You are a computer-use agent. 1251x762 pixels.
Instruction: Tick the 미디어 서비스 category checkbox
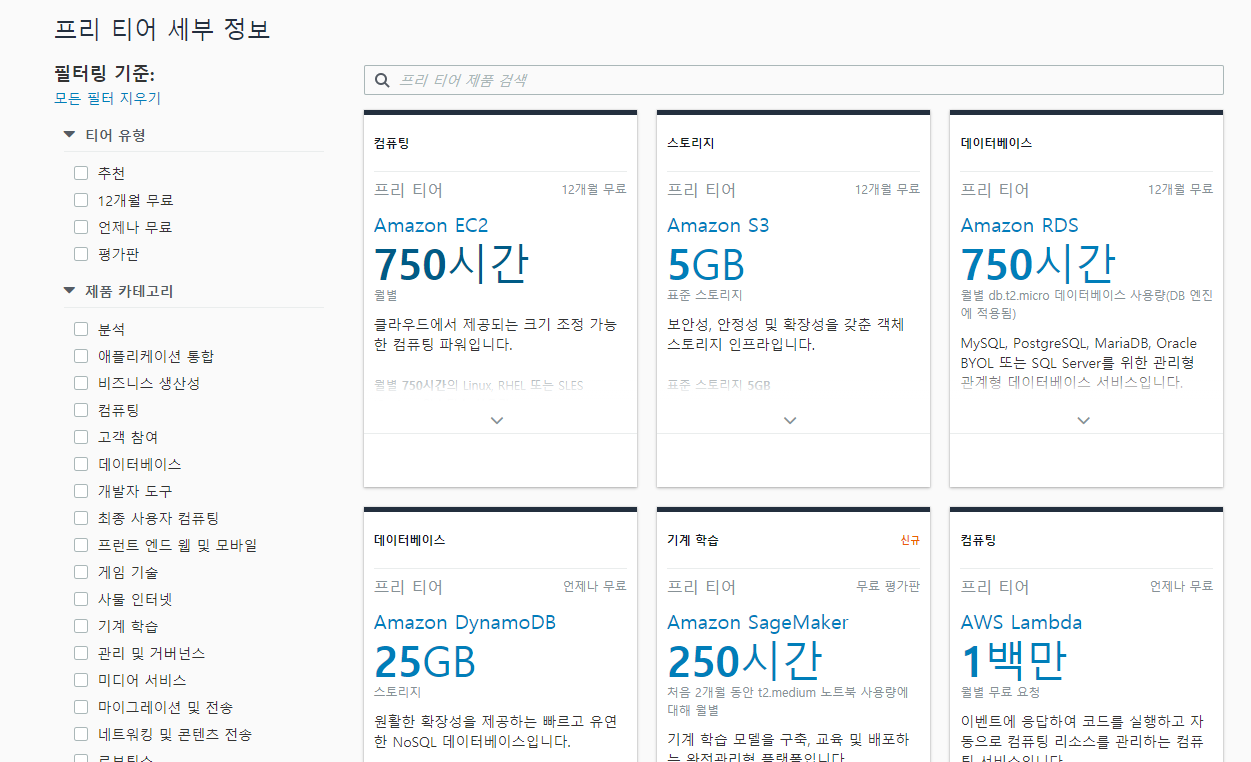(81, 680)
